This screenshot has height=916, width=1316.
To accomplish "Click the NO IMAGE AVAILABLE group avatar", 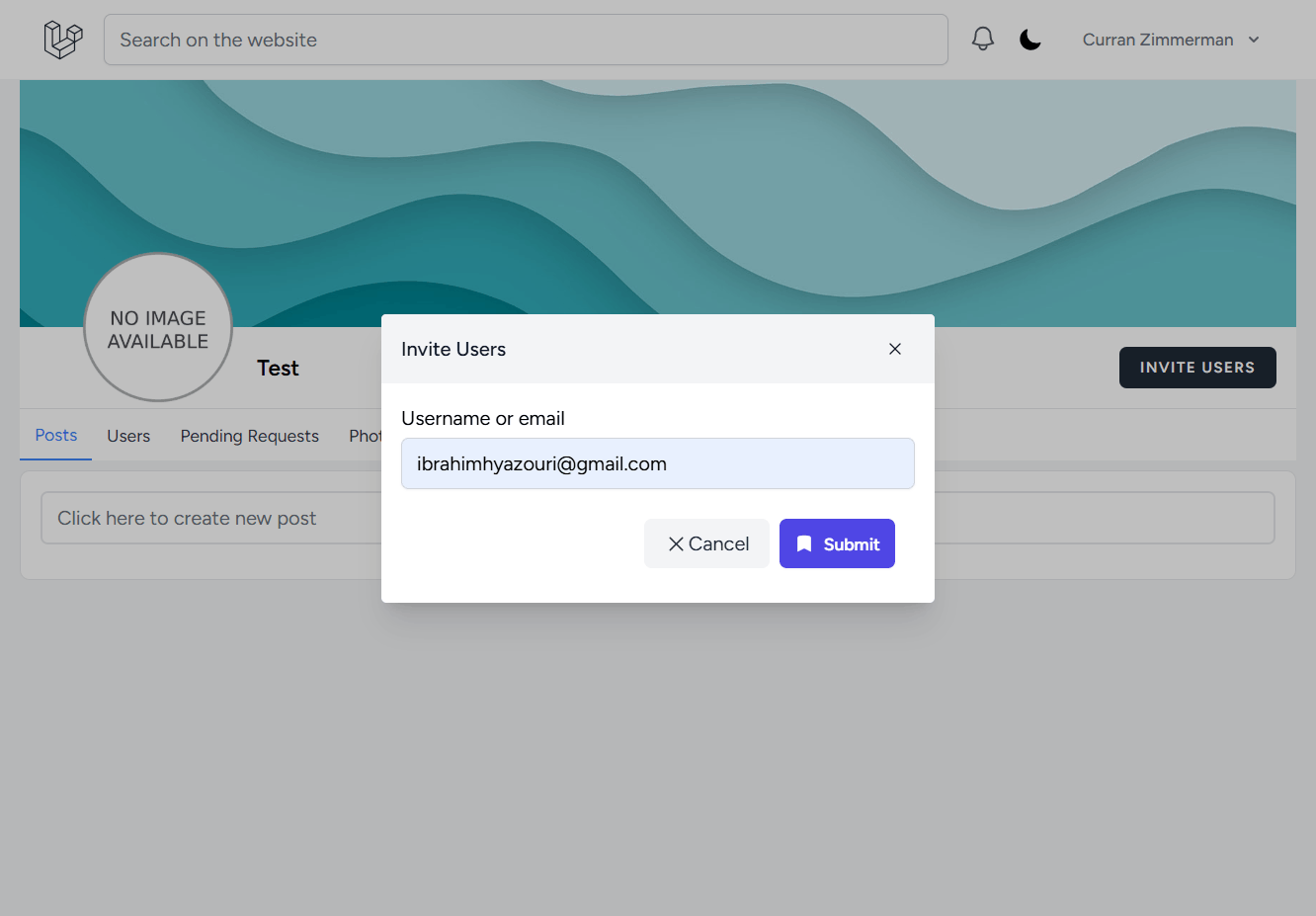I will tap(158, 327).
